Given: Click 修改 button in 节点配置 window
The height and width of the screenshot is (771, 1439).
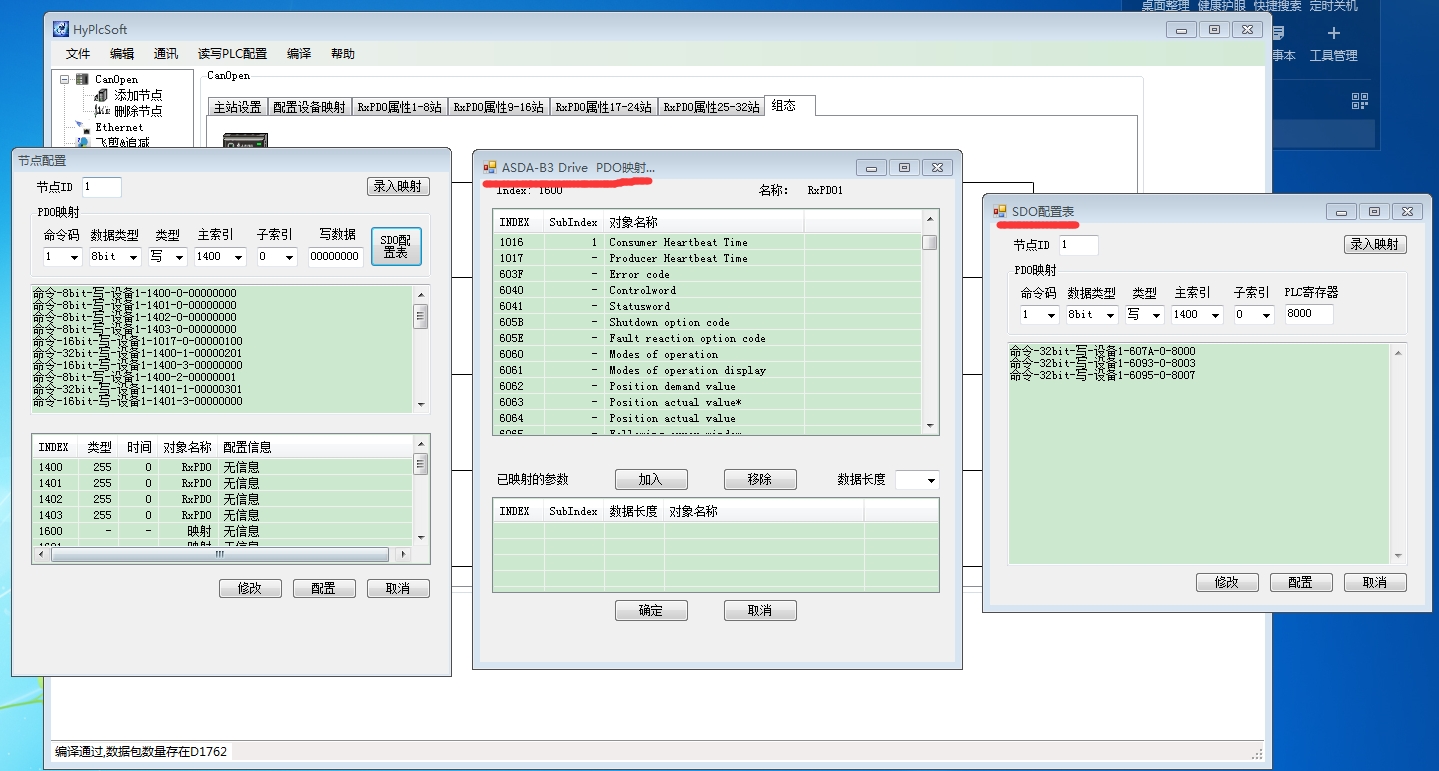Looking at the screenshot, I should [x=250, y=588].
